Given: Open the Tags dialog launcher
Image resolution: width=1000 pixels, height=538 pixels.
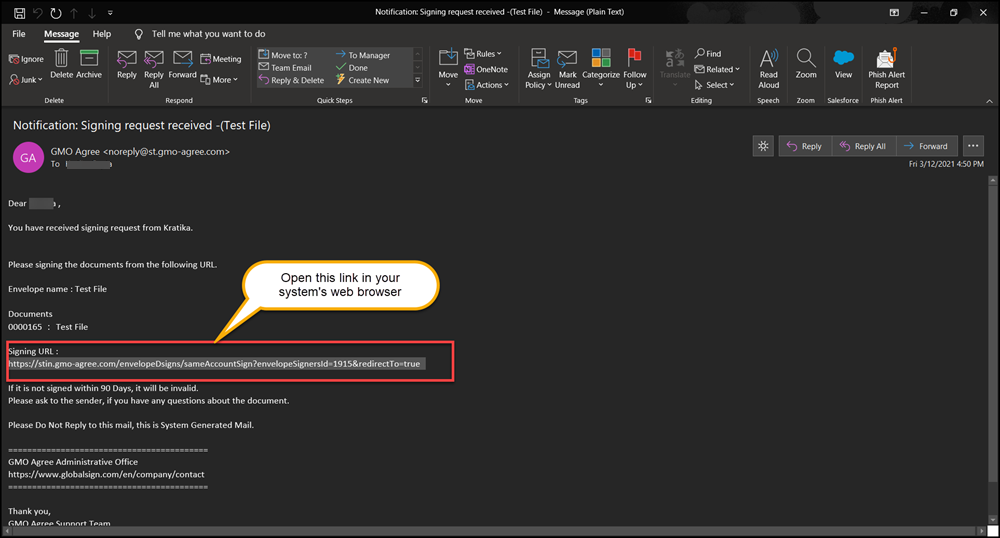Looking at the screenshot, I should pyautogui.click(x=648, y=101).
